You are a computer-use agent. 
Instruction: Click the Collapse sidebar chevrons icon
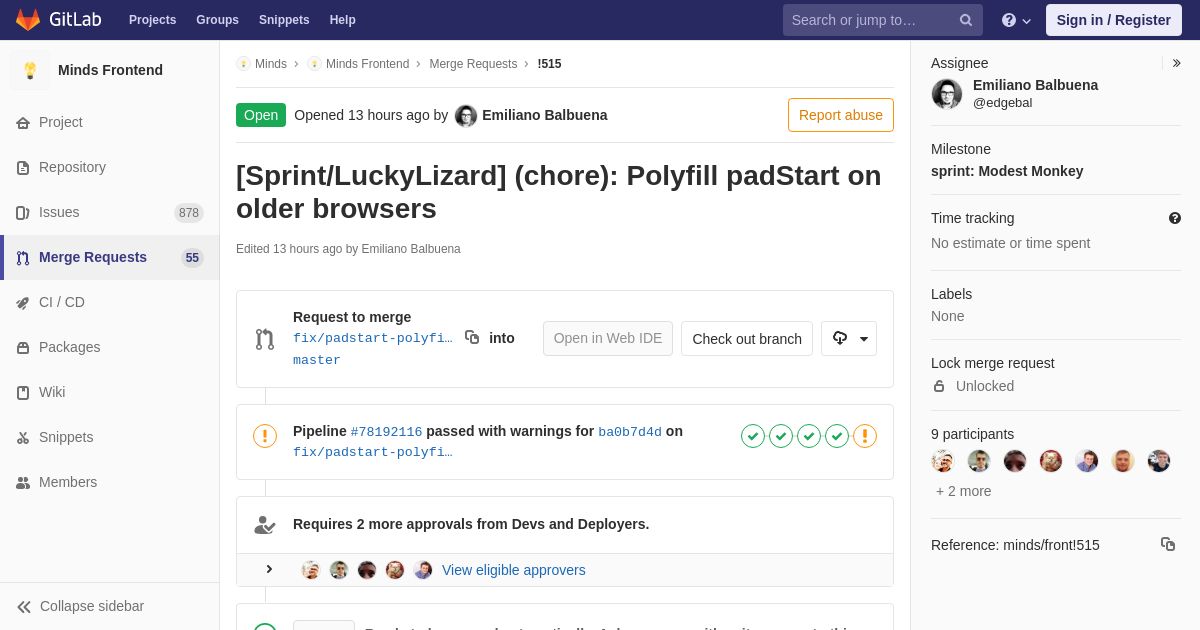point(24,607)
